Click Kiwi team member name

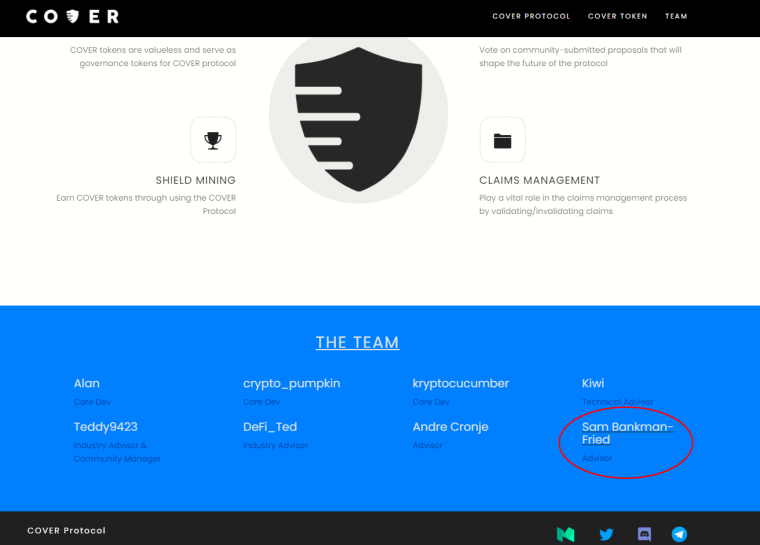[593, 384]
